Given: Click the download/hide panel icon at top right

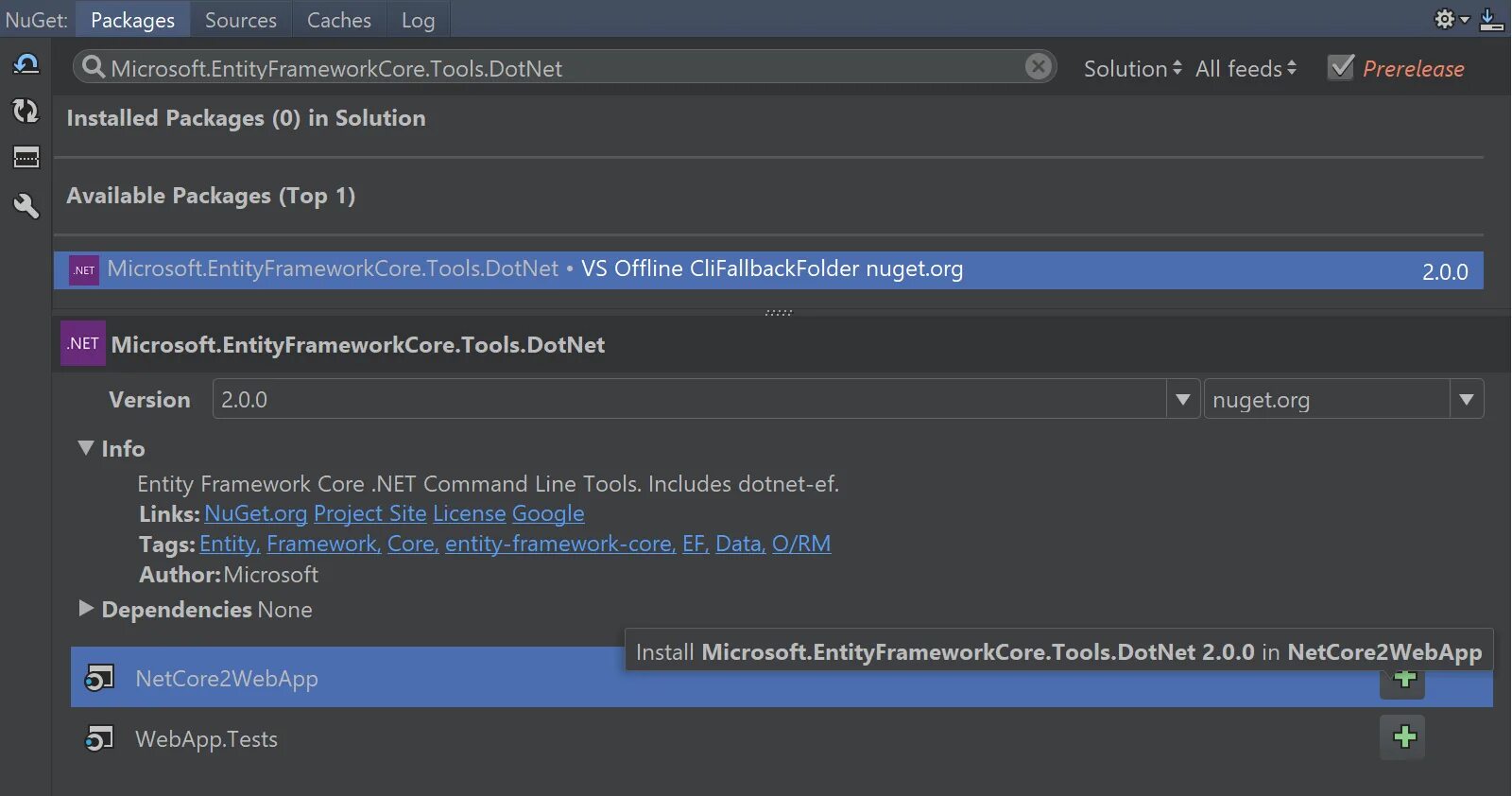Looking at the screenshot, I should [x=1491, y=19].
